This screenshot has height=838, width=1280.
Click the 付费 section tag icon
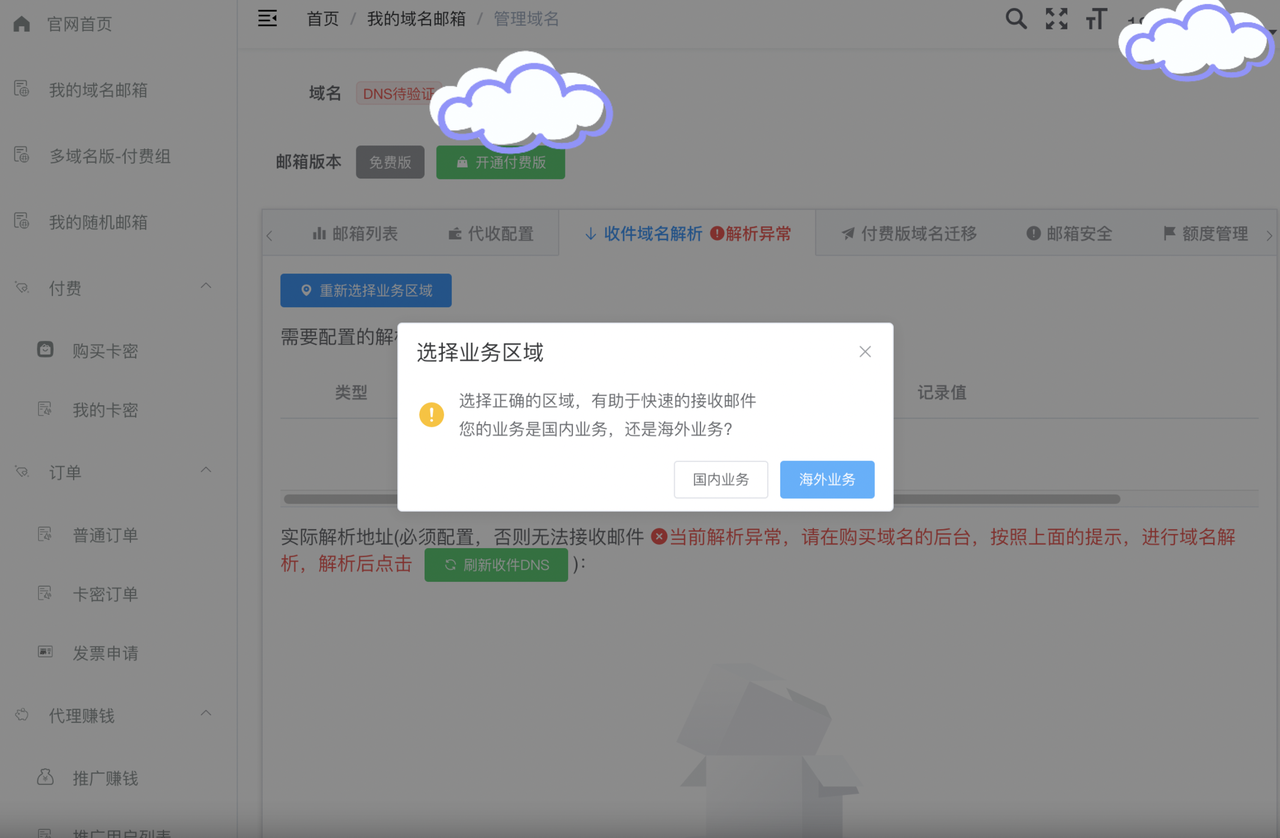click(22, 288)
